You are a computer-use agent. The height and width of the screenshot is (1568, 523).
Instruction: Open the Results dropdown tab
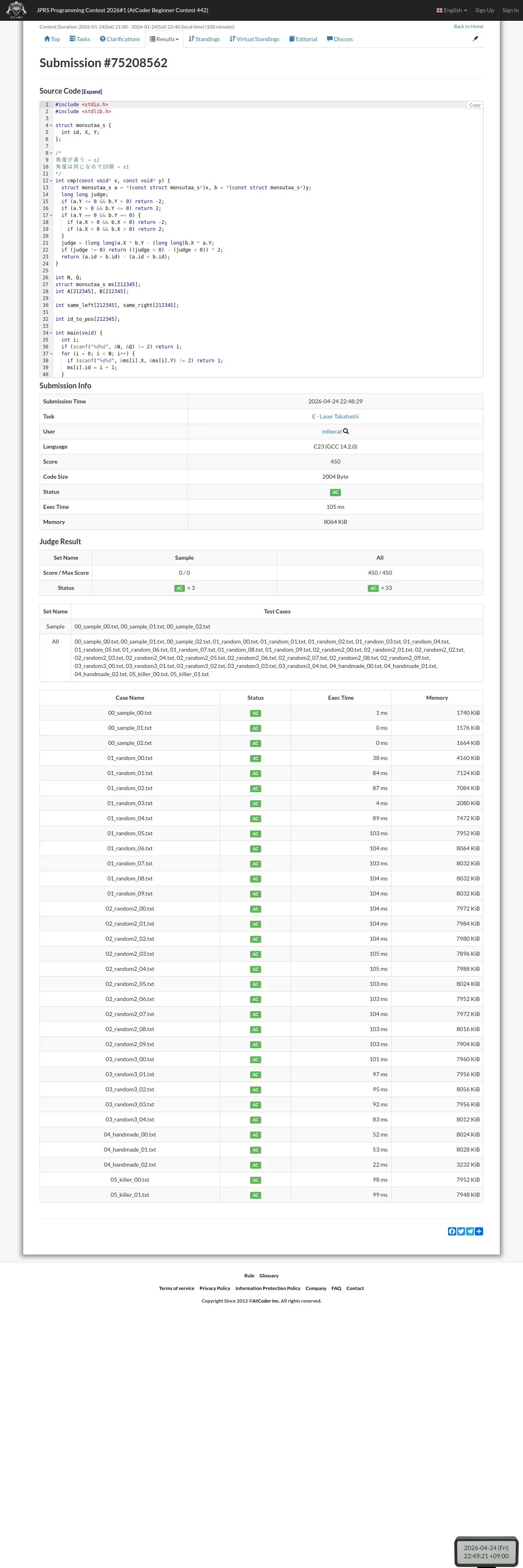click(165, 39)
